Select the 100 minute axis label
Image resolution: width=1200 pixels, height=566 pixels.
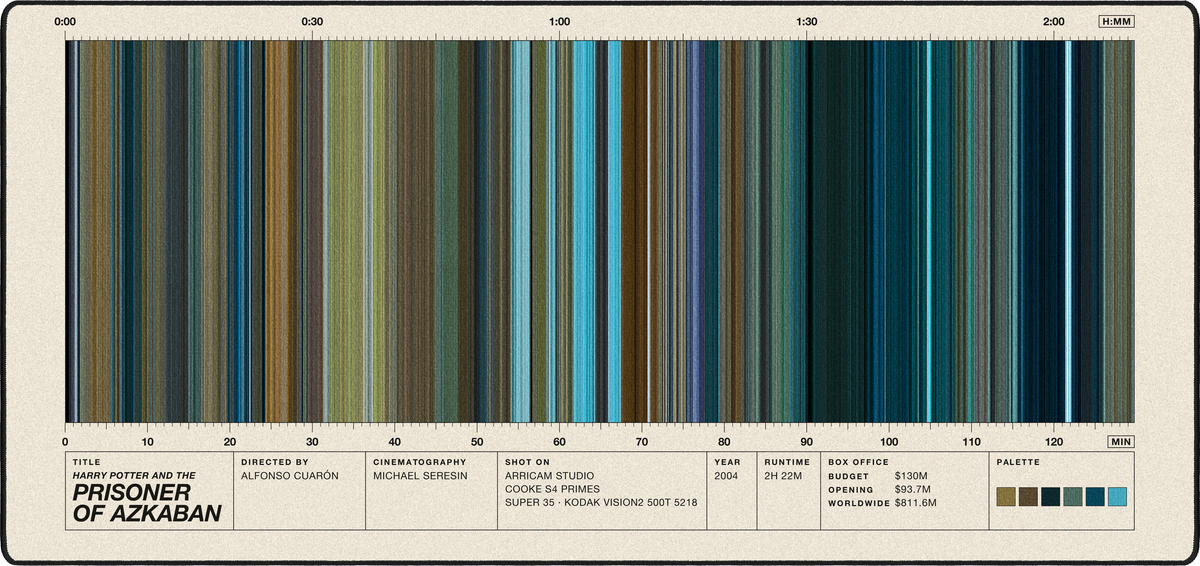click(889, 441)
